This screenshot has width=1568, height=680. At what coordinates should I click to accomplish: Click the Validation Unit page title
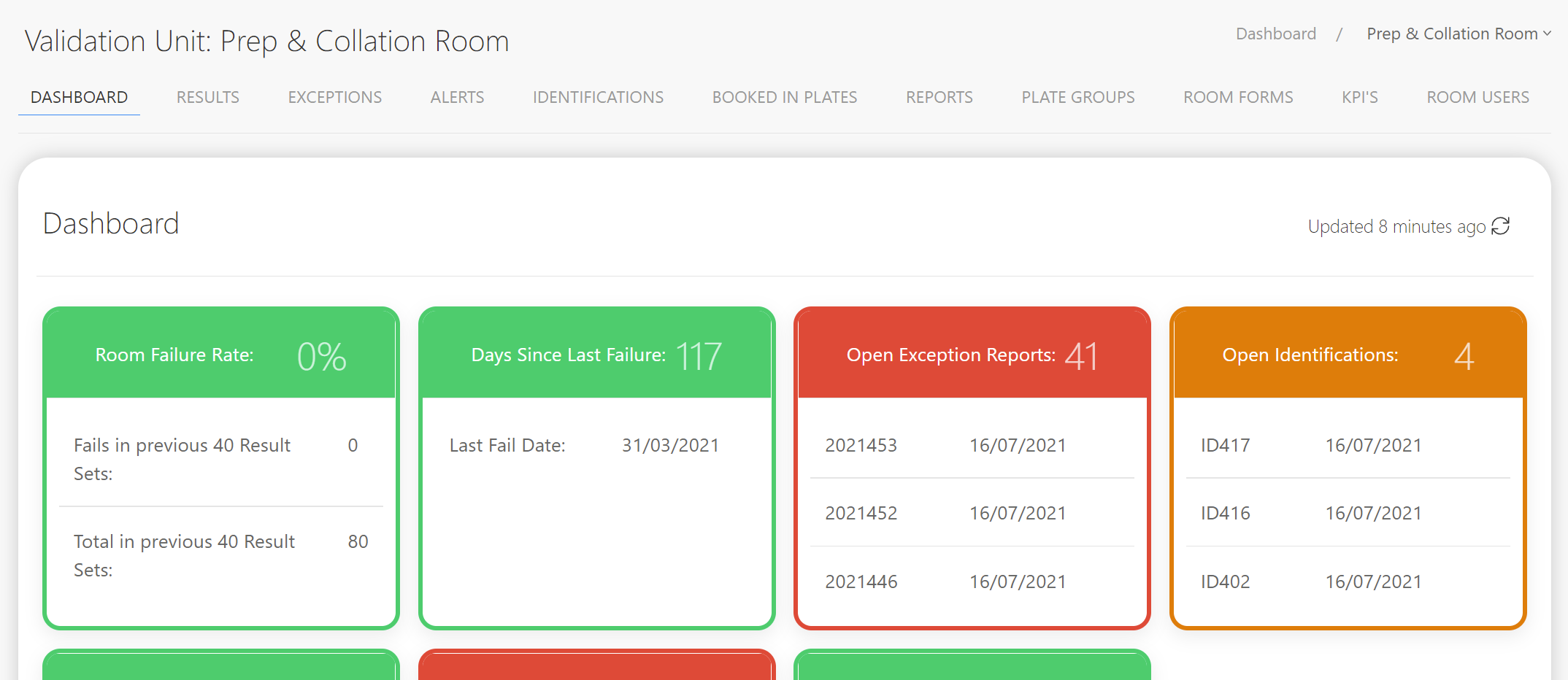point(267,41)
